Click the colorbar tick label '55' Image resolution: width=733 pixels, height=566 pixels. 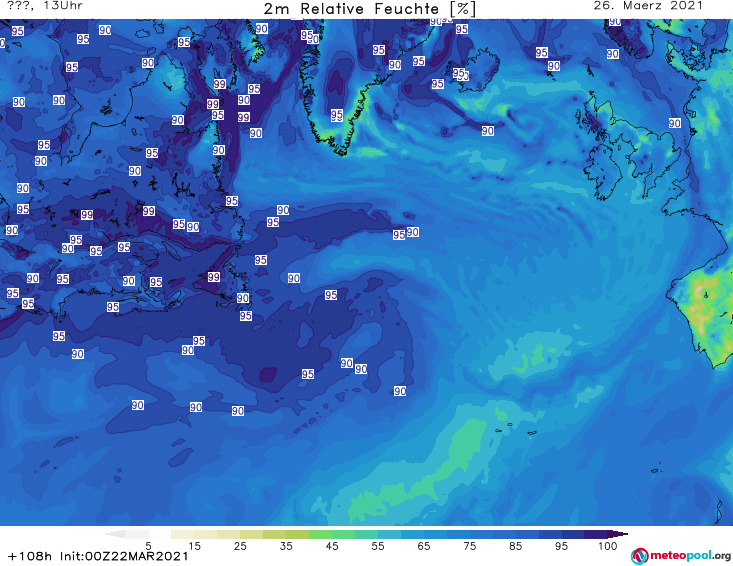click(378, 545)
